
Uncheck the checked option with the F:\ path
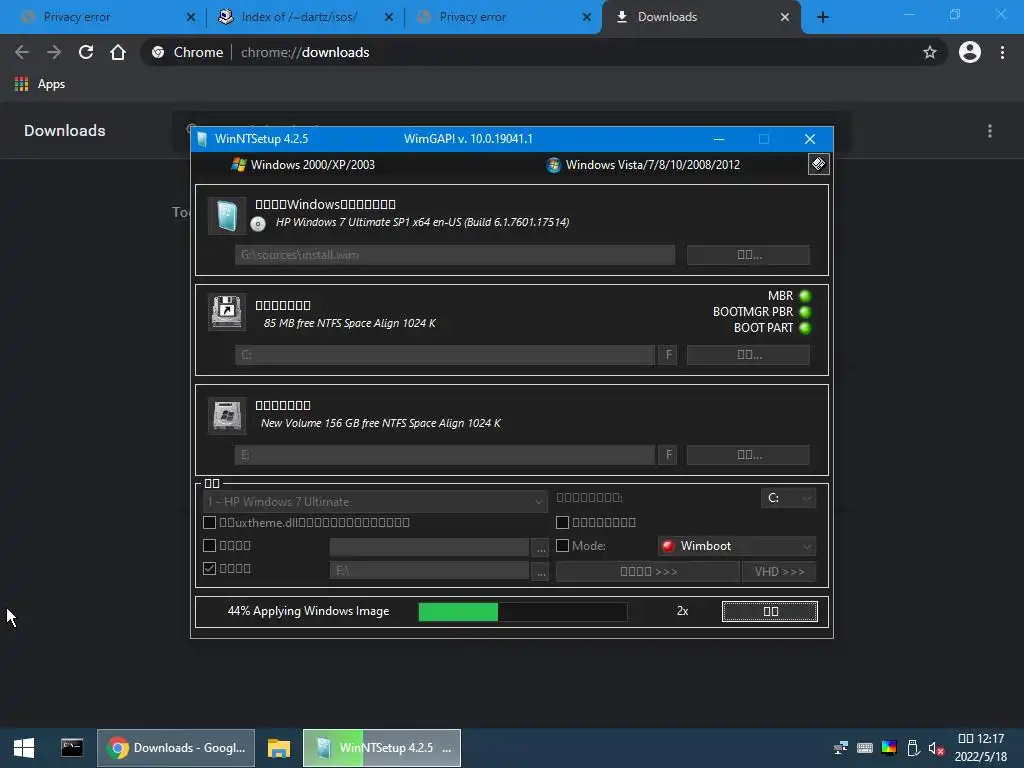point(210,568)
